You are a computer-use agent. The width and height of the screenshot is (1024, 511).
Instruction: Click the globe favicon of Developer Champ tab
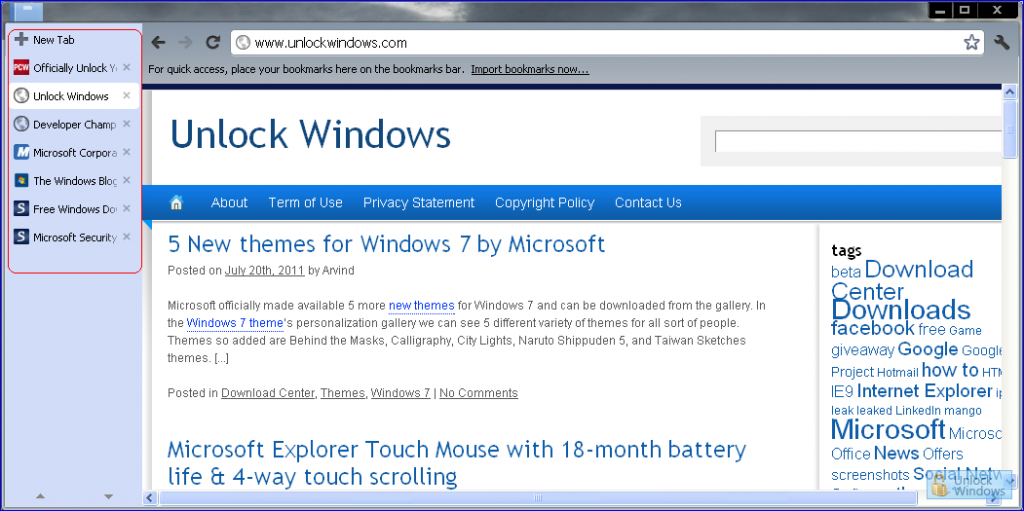coord(22,124)
